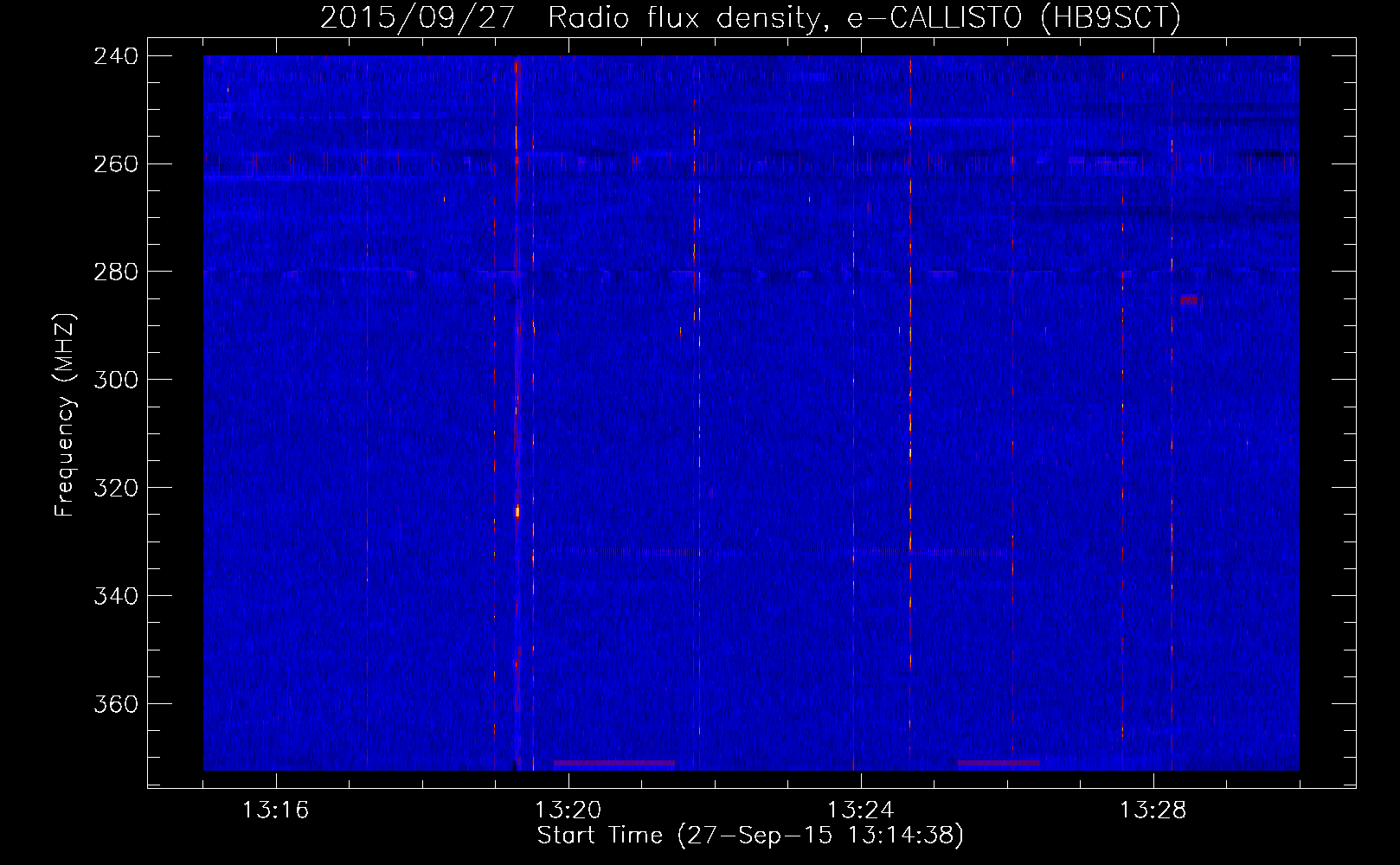Click the 240 frequency tick label
The image size is (1400, 865).
click(116, 56)
